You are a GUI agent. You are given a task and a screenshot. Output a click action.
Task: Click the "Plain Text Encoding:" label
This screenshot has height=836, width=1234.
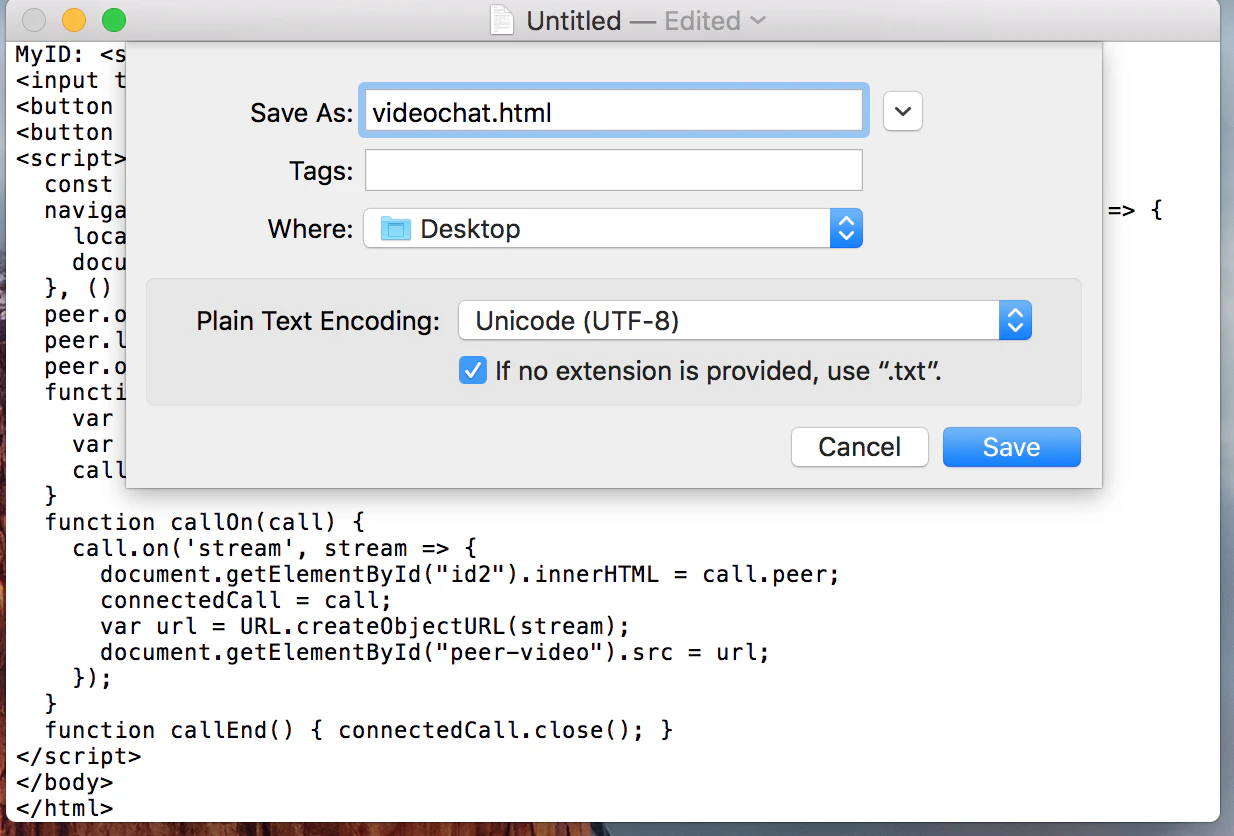(318, 321)
